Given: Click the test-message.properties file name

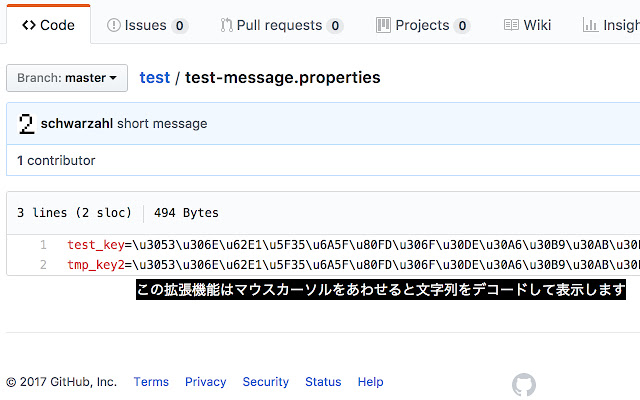Looking at the screenshot, I should point(282,78).
